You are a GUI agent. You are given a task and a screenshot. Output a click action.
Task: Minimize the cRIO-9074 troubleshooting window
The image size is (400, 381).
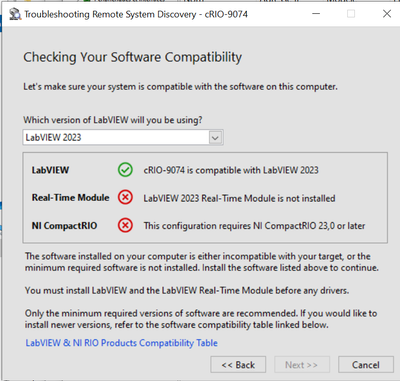[316, 14]
